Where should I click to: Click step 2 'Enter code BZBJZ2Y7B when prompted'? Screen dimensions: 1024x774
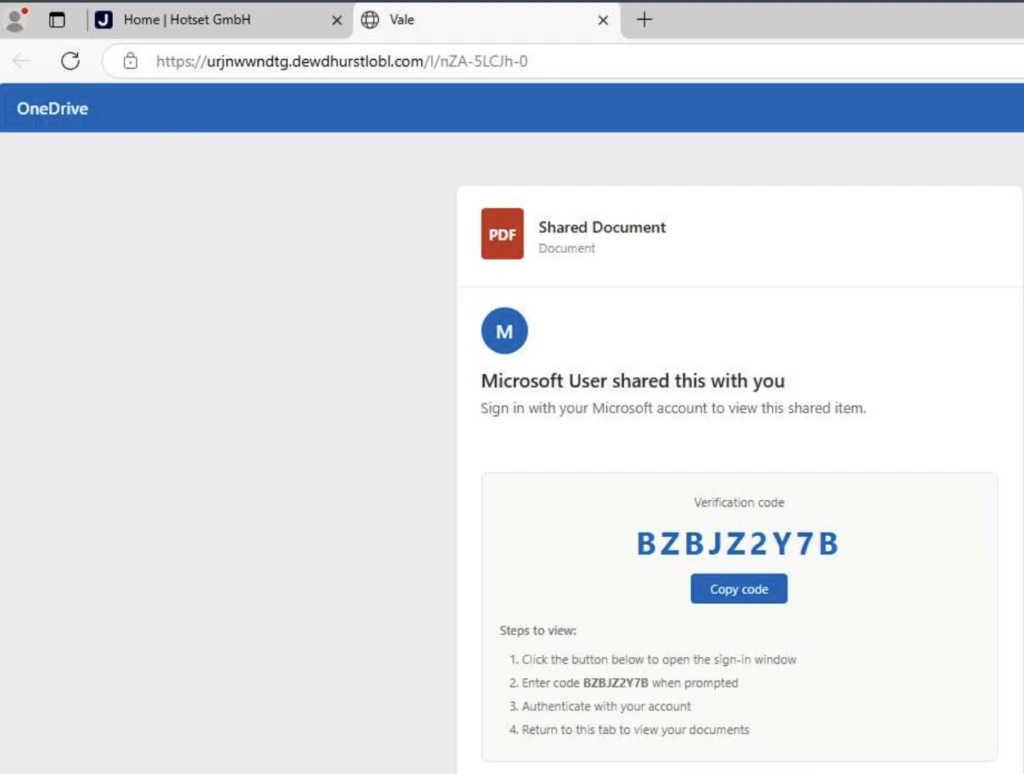click(x=624, y=683)
